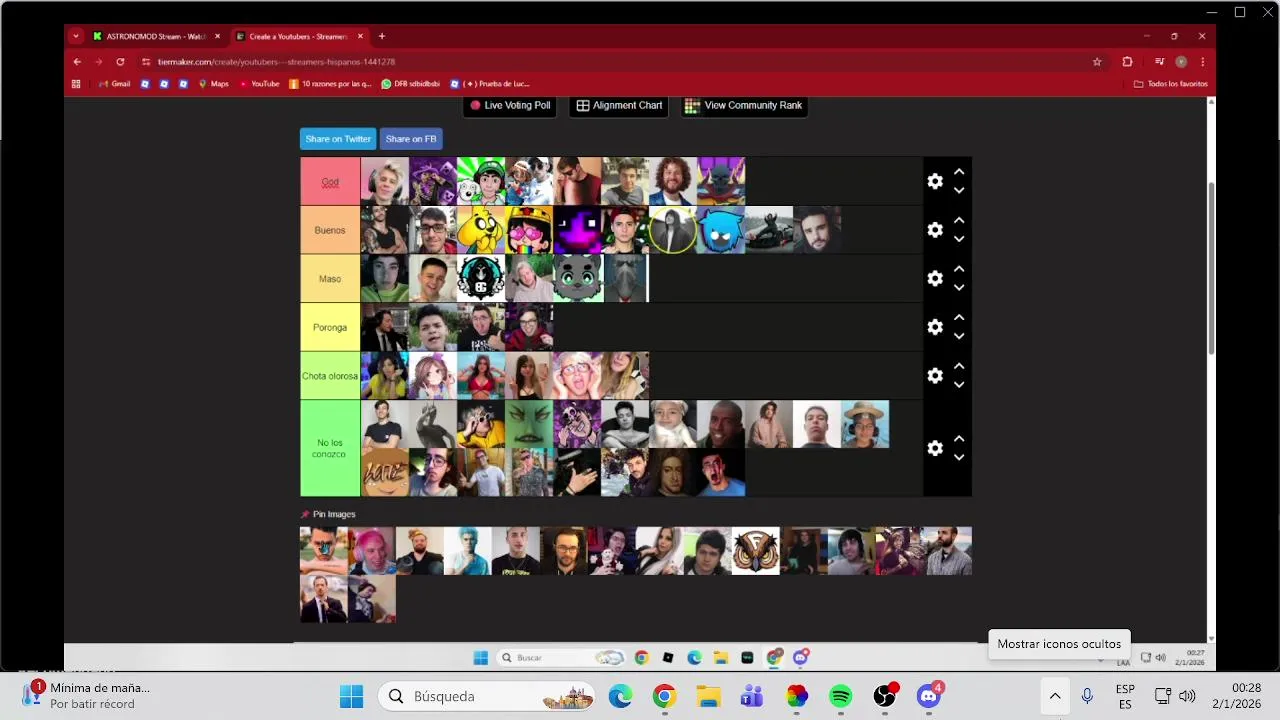Open Microsoft Teams from the taskbar

[752, 696]
